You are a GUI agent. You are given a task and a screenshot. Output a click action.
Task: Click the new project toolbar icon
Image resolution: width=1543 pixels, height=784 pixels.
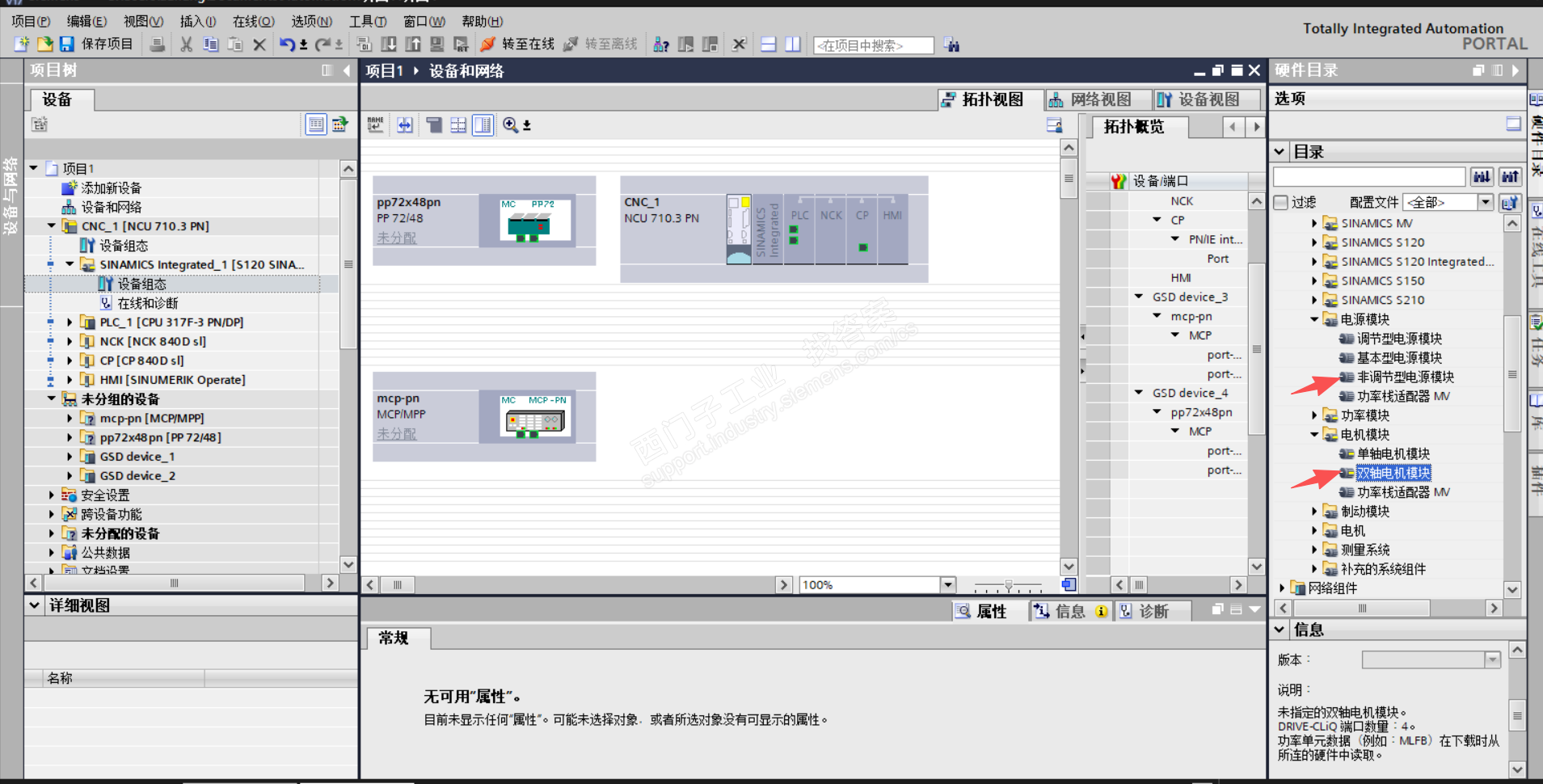point(22,44)
